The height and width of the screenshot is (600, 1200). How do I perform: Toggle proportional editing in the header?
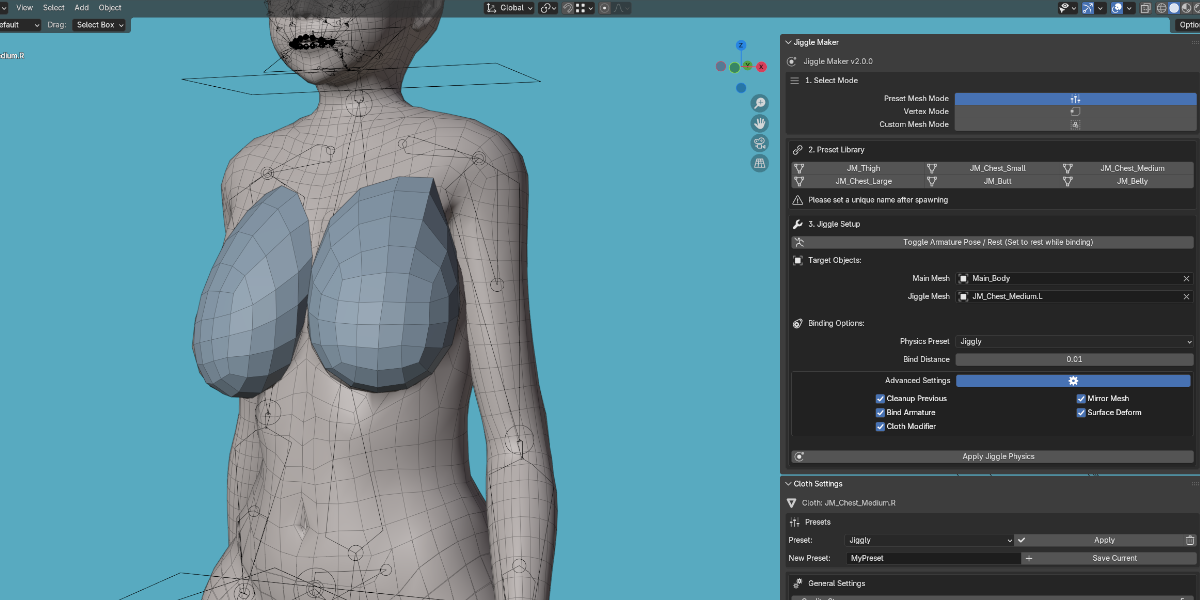tap(605, 8)
